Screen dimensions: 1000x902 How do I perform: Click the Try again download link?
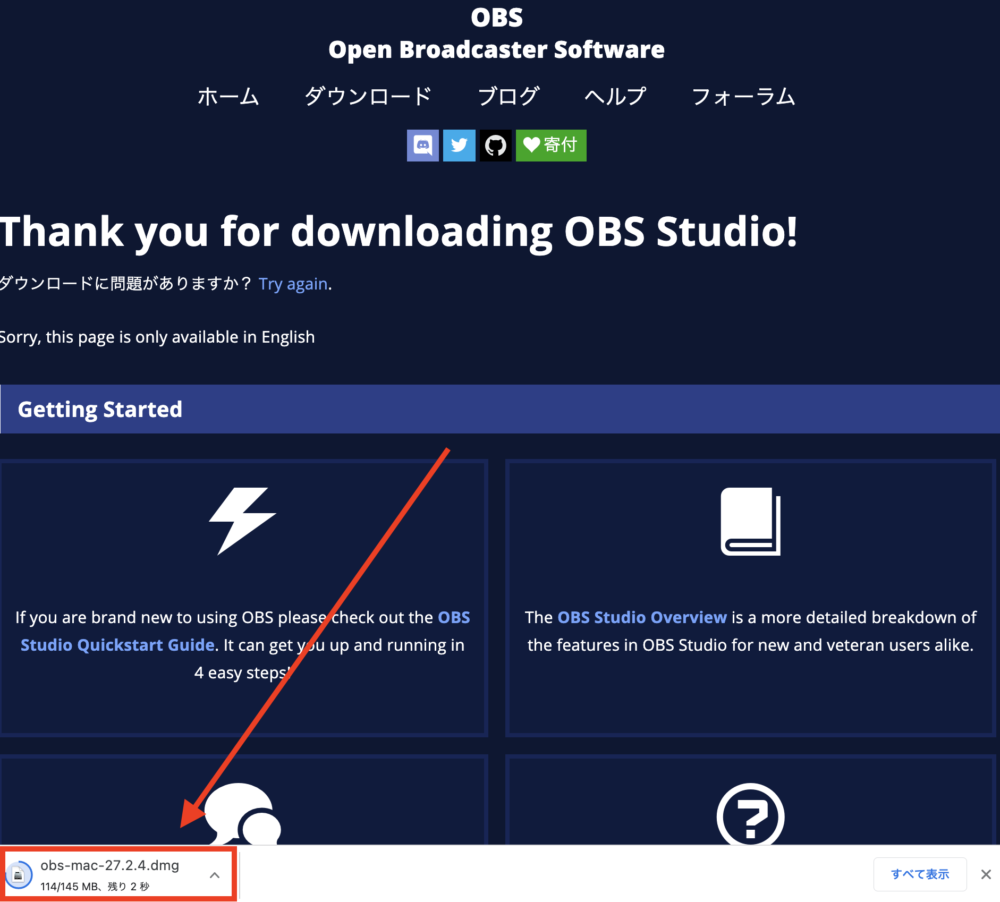pyautogui.click(x=293, y=283)
